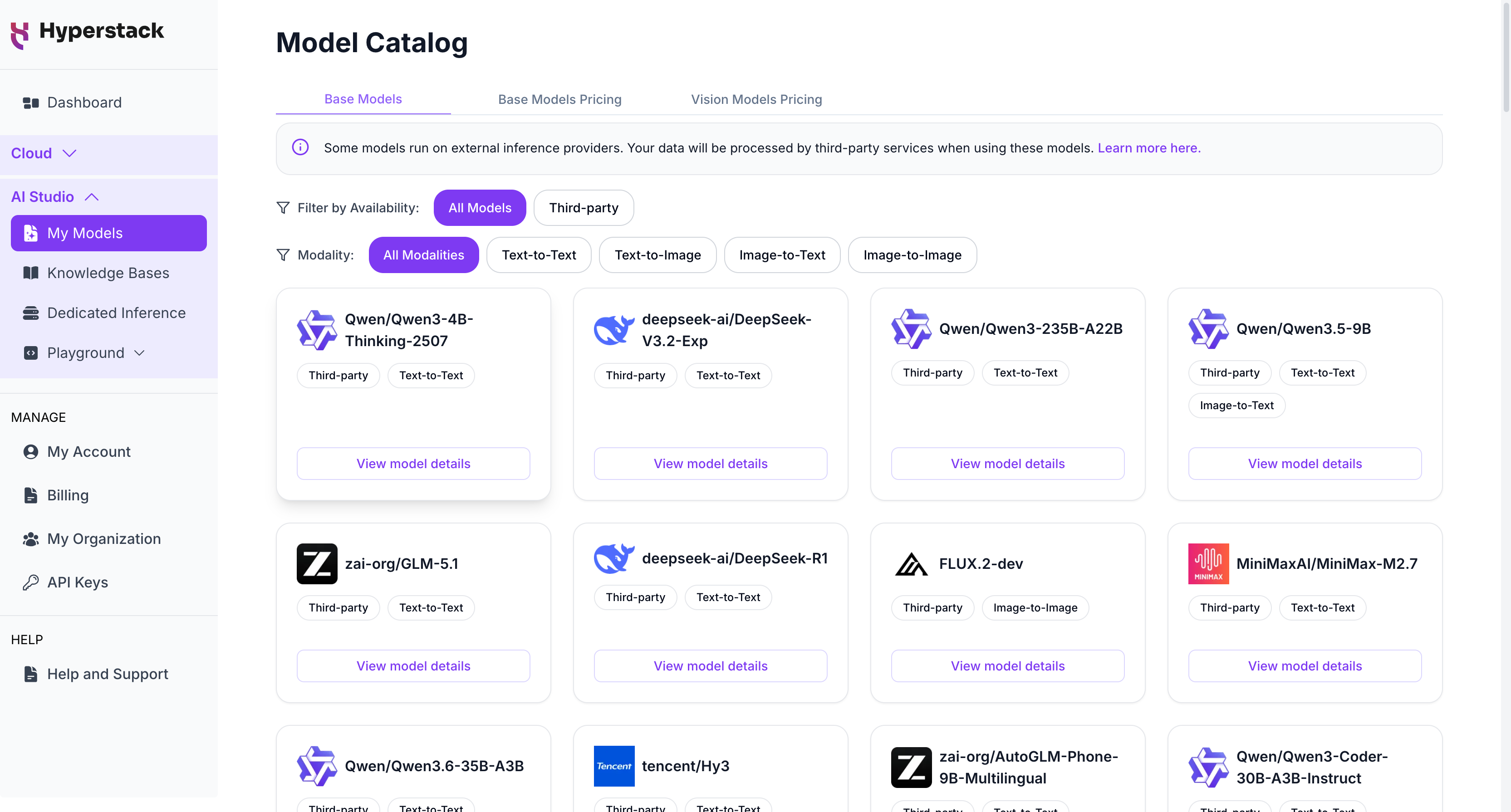Open API Keys settings

[108, 582]
